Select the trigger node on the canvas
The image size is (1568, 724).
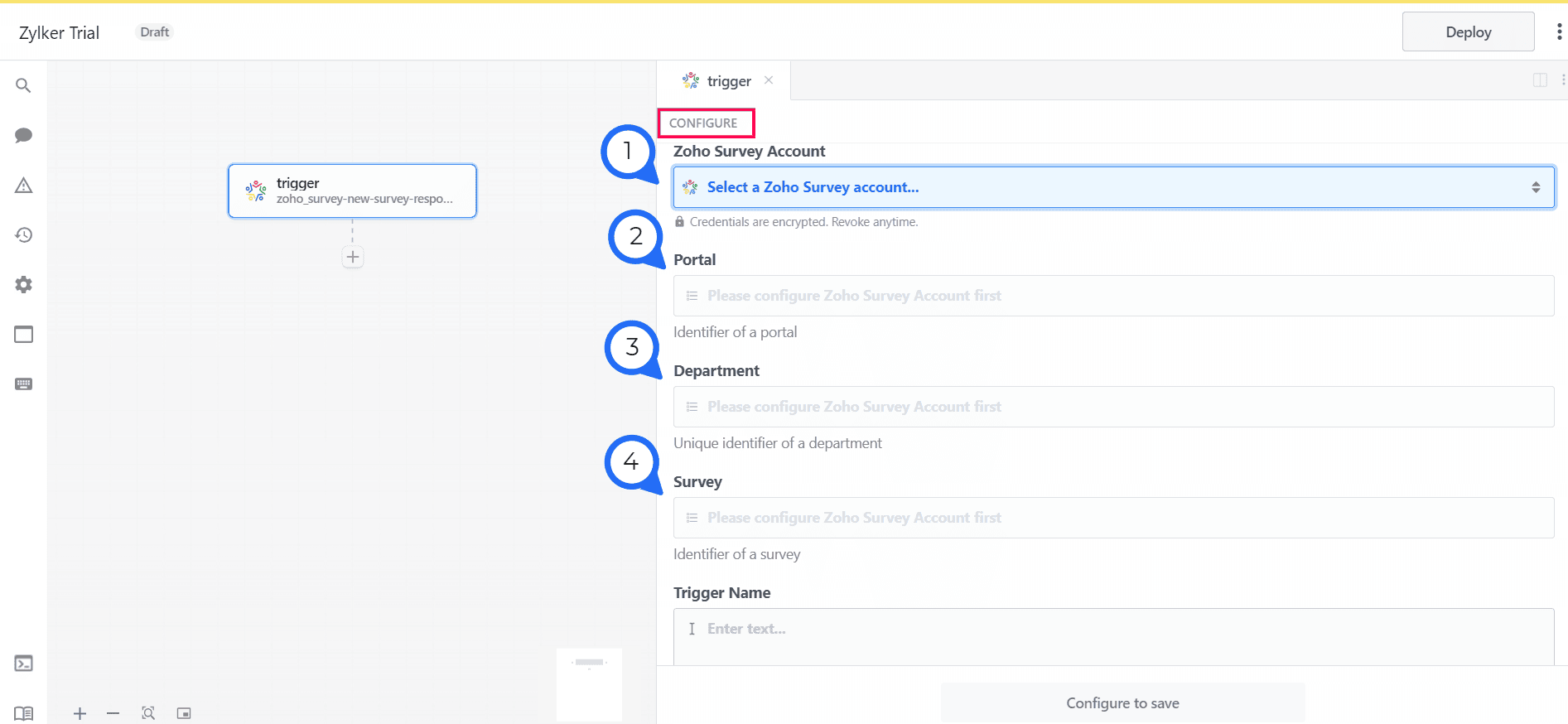point(352,191)
